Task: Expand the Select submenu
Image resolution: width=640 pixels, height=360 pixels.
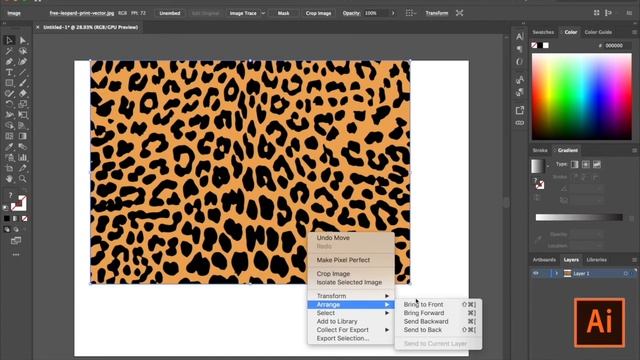Action: pos(351,313)
